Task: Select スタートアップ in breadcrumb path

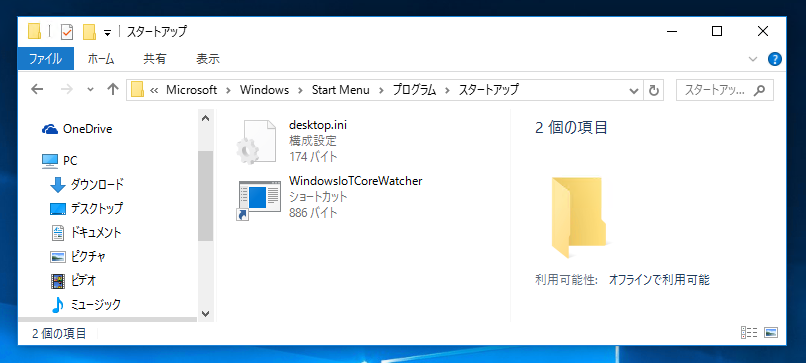Action: [488, 90]
